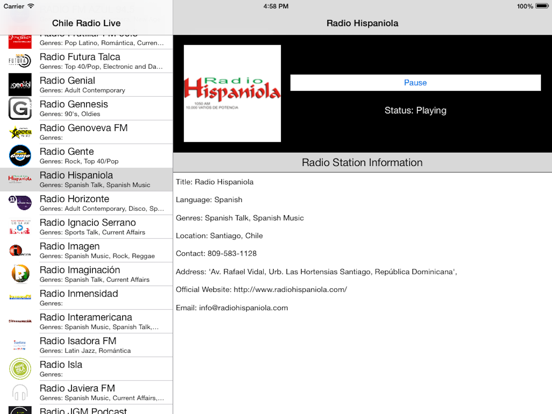Select the Radio Isadora FM logo icon
This screenshot has width=552, height=414.
click(x=20, y=345)
